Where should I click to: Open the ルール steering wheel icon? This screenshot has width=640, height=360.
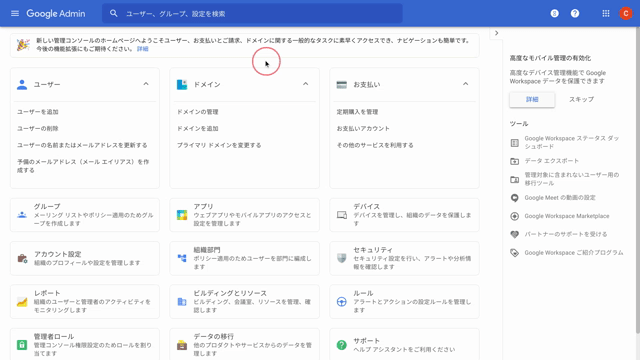342,302
